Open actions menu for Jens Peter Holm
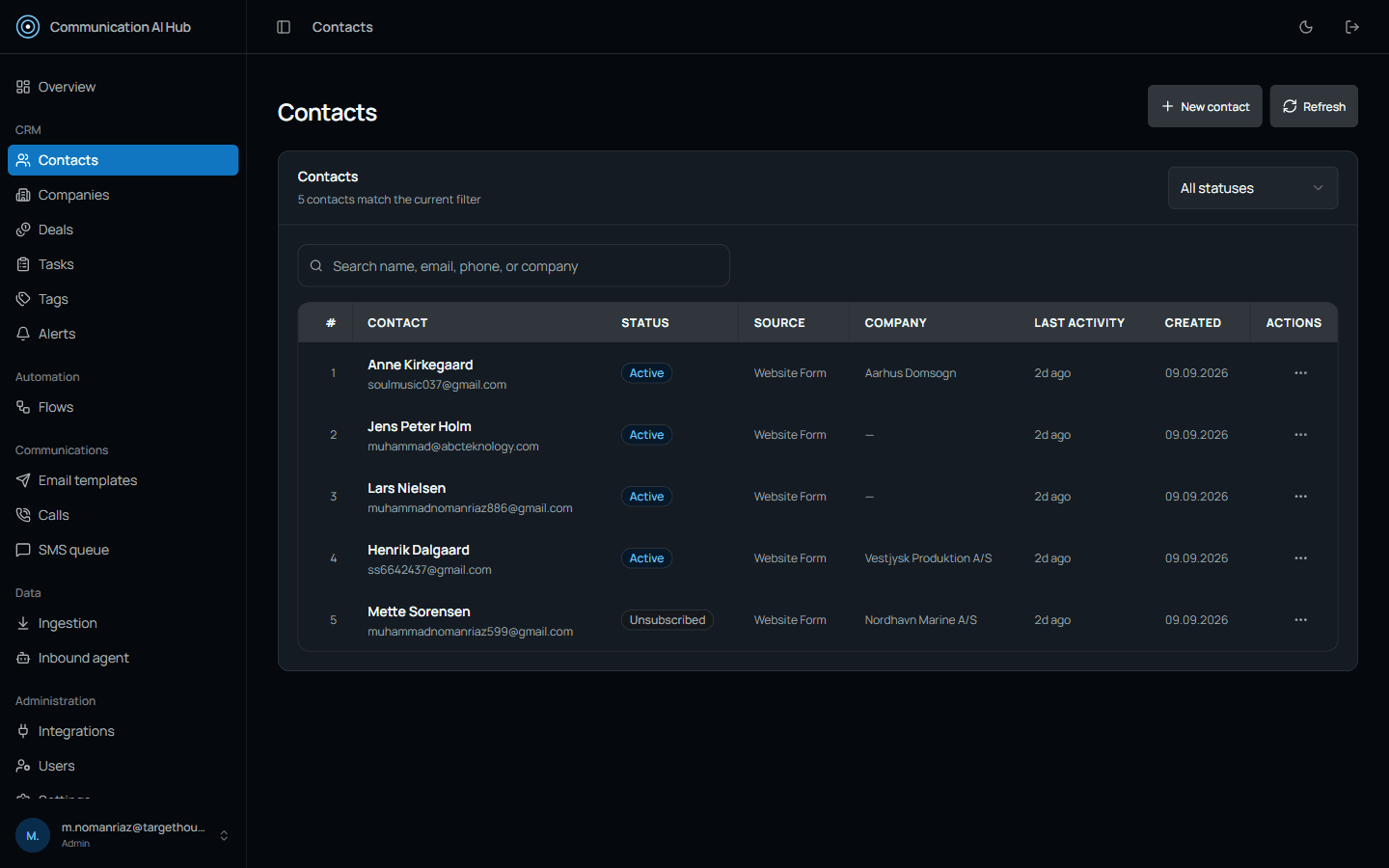This screenshot has width=1389, height=868. (1301, 435)
